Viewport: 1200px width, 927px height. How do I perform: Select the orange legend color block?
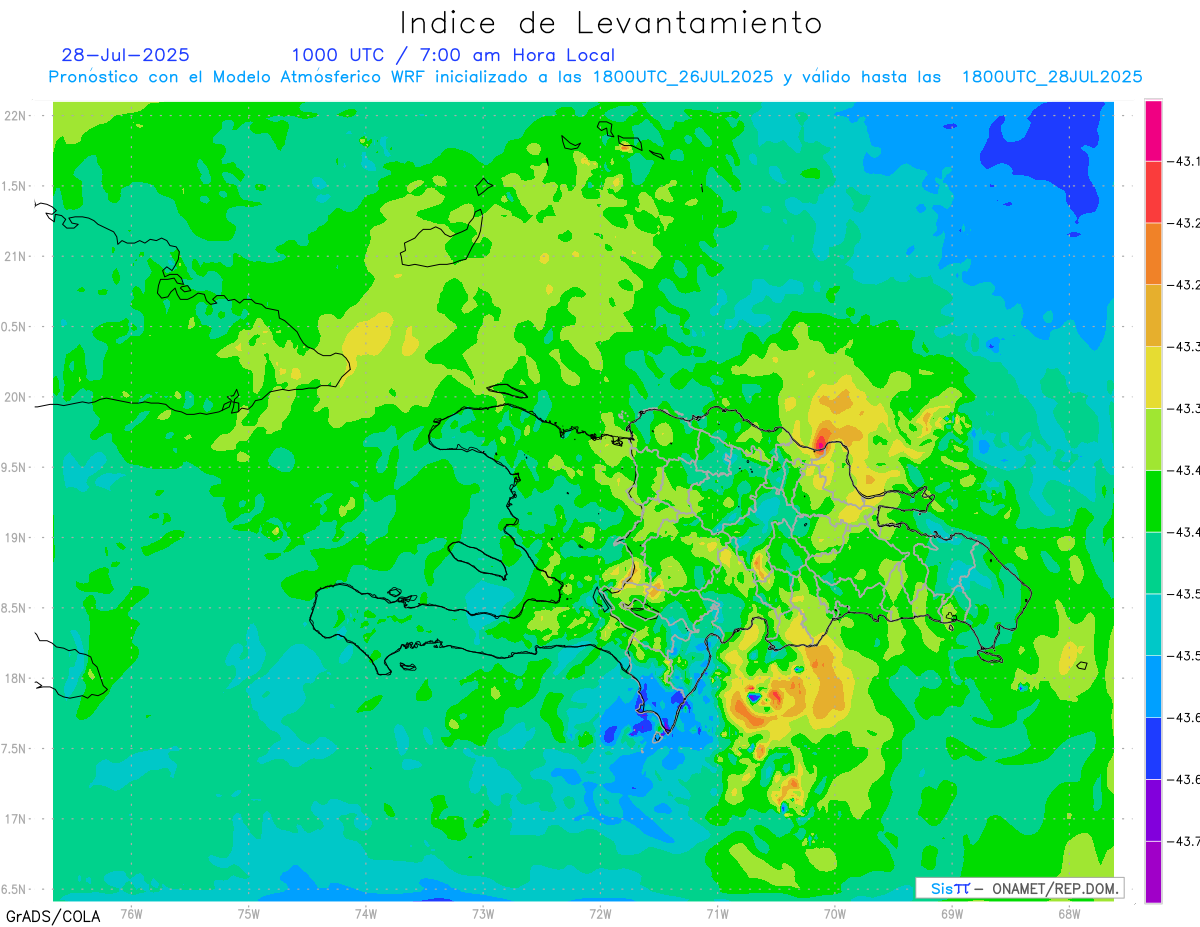(x=1153, y=254)
